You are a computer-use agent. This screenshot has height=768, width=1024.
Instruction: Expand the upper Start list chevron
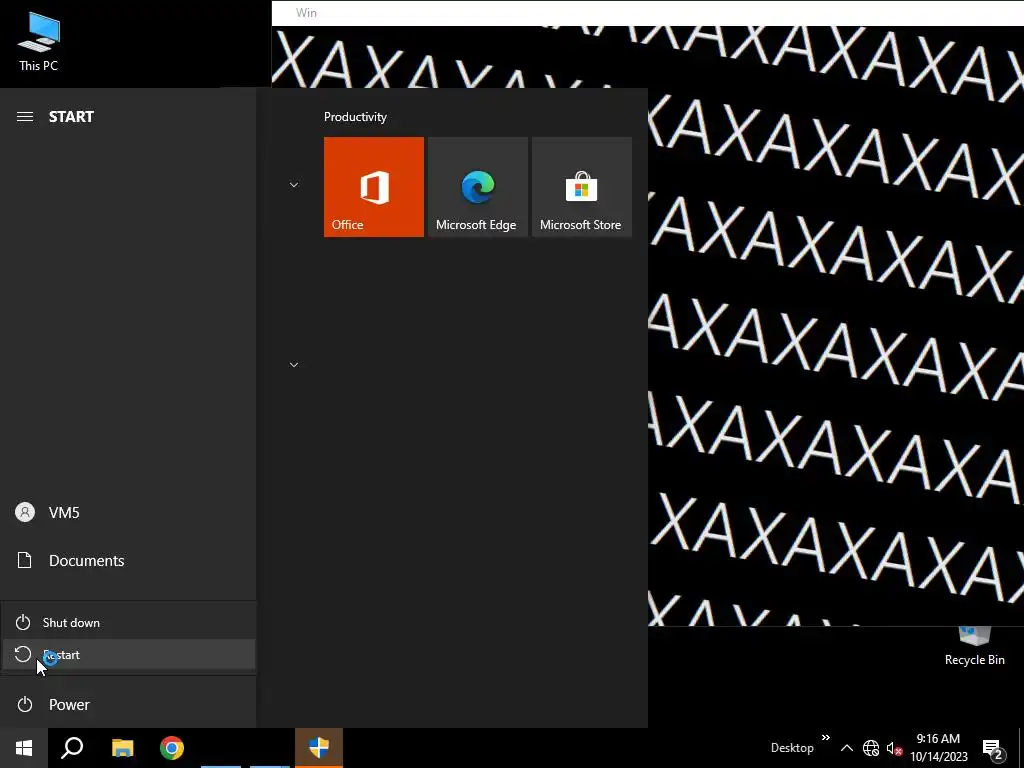pos(294,185)
